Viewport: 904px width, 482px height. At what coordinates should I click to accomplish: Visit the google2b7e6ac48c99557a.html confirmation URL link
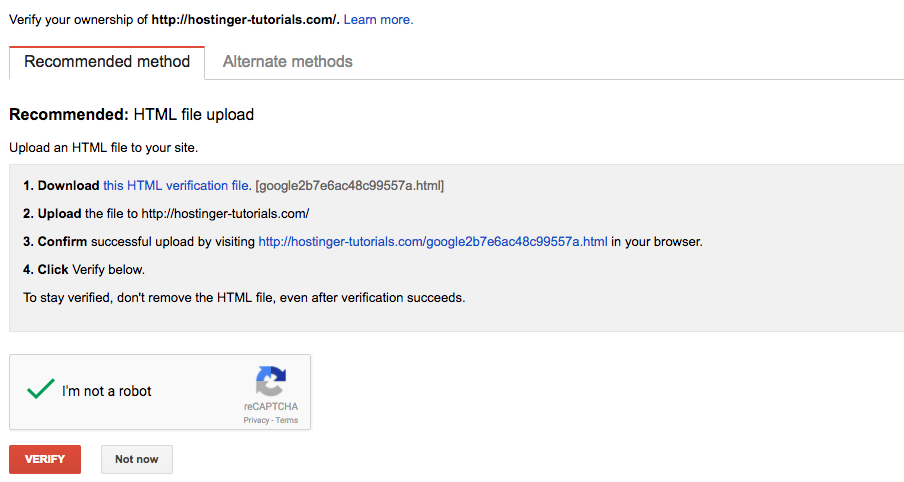[433, 241]
